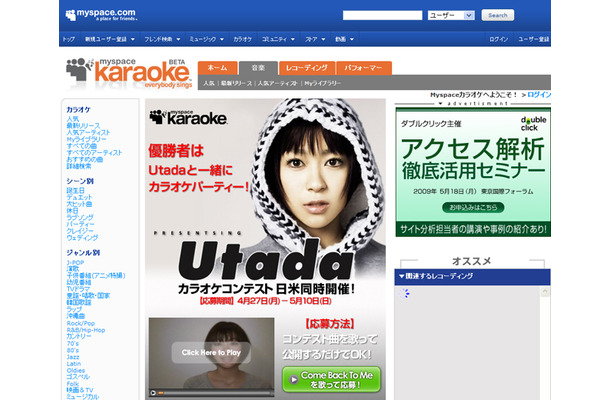
Task: Choose the カントリー genre link
Action: [79, 336]
